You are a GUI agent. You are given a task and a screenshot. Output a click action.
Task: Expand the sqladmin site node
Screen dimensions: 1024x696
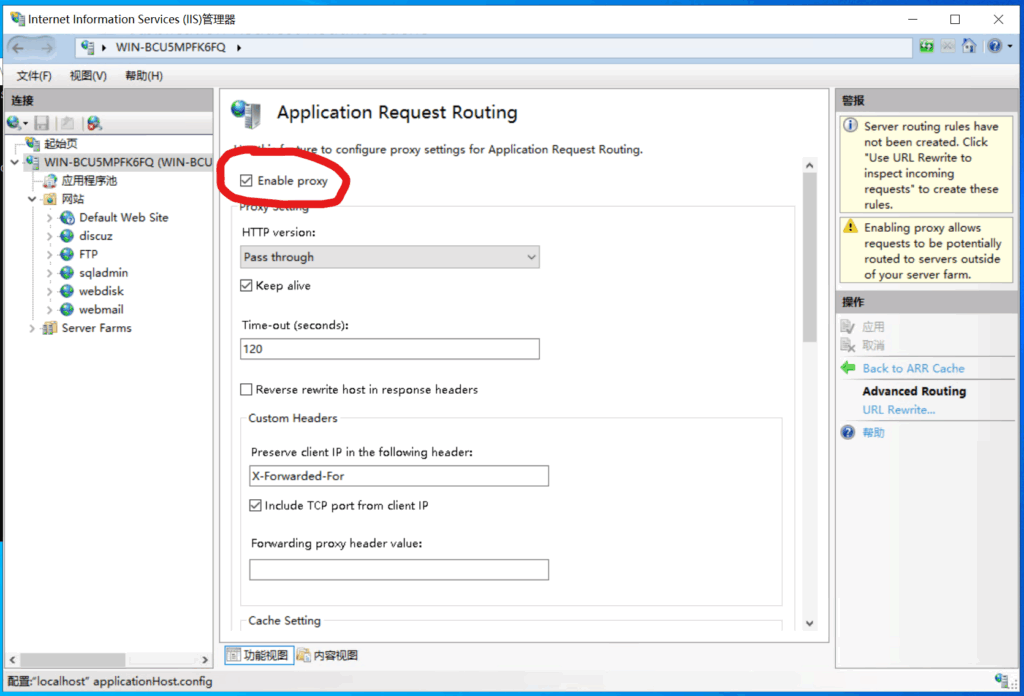tap(50, 272)
